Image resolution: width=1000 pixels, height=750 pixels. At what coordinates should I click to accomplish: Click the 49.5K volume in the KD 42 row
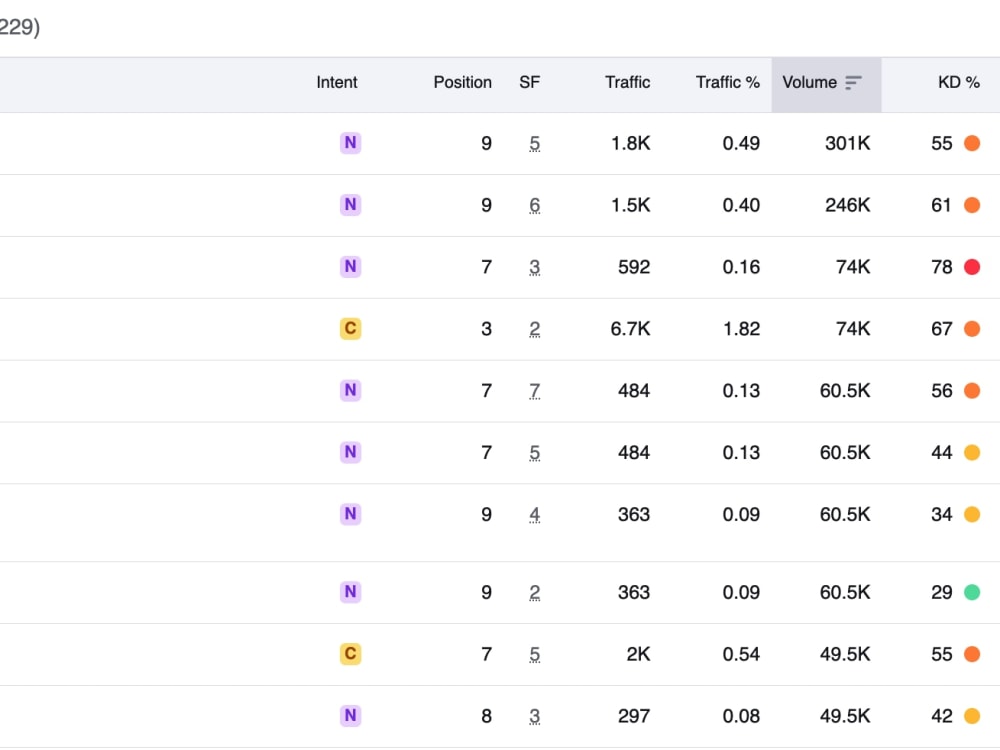845,716
